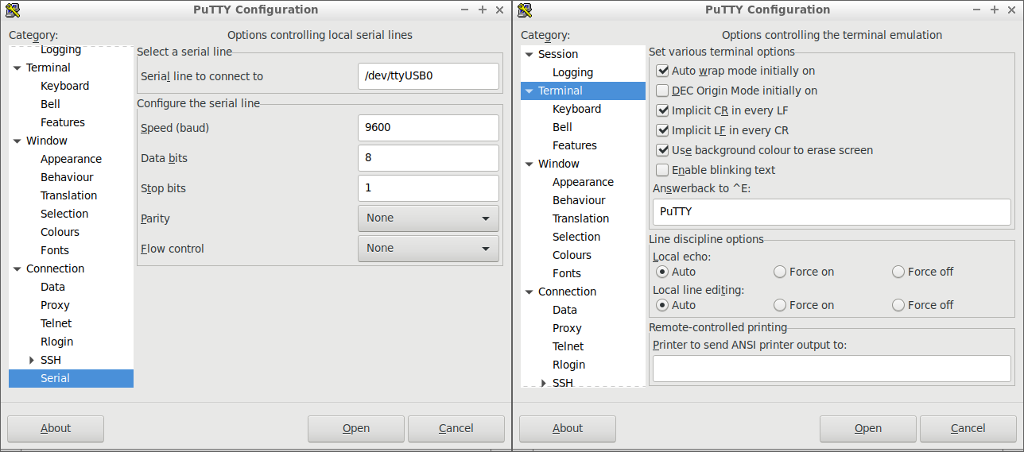This screenshot has width=1024, height=452.
Task: Select Rlogin in left window tree
Action: click(x=57, y=342)
